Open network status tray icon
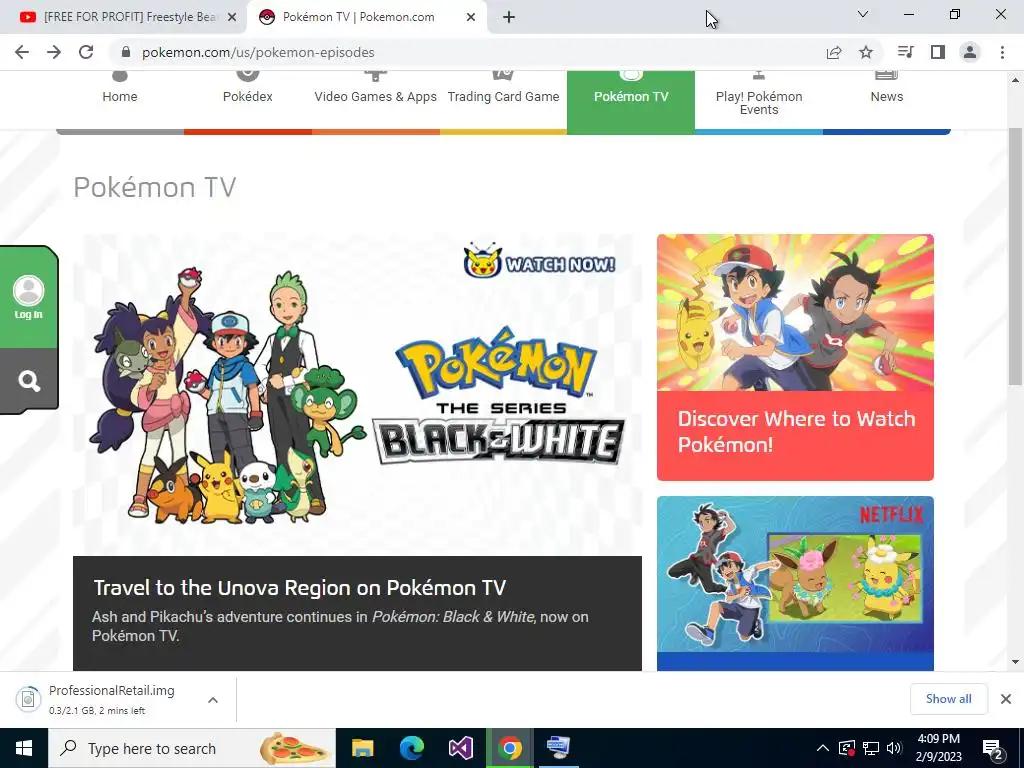This screenshot has width=1024, height=768. coord(871,748)
